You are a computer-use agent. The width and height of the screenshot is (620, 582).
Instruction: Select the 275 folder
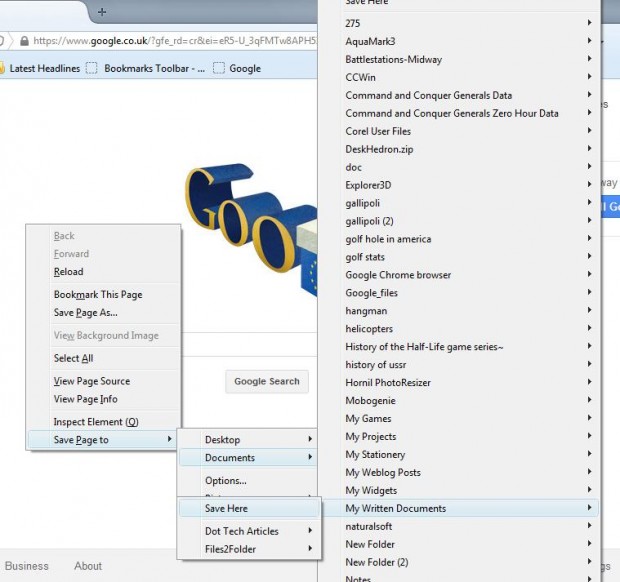[x=459, y=23]
